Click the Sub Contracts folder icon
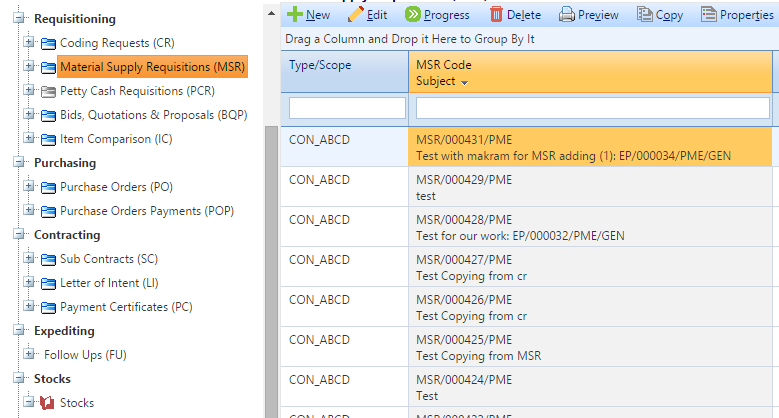779x418 pixels. (x=48, y=259)
